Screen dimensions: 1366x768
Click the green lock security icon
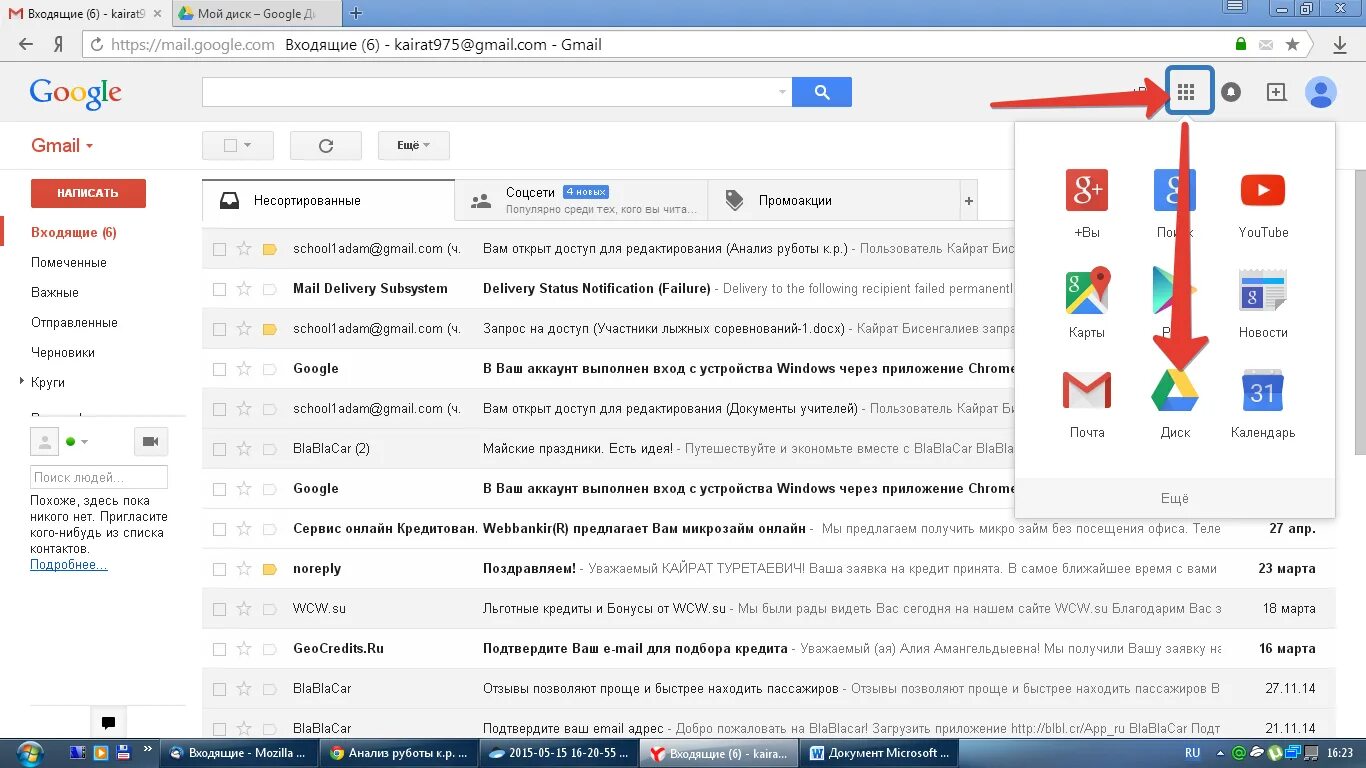click(x=1241, y=44)
